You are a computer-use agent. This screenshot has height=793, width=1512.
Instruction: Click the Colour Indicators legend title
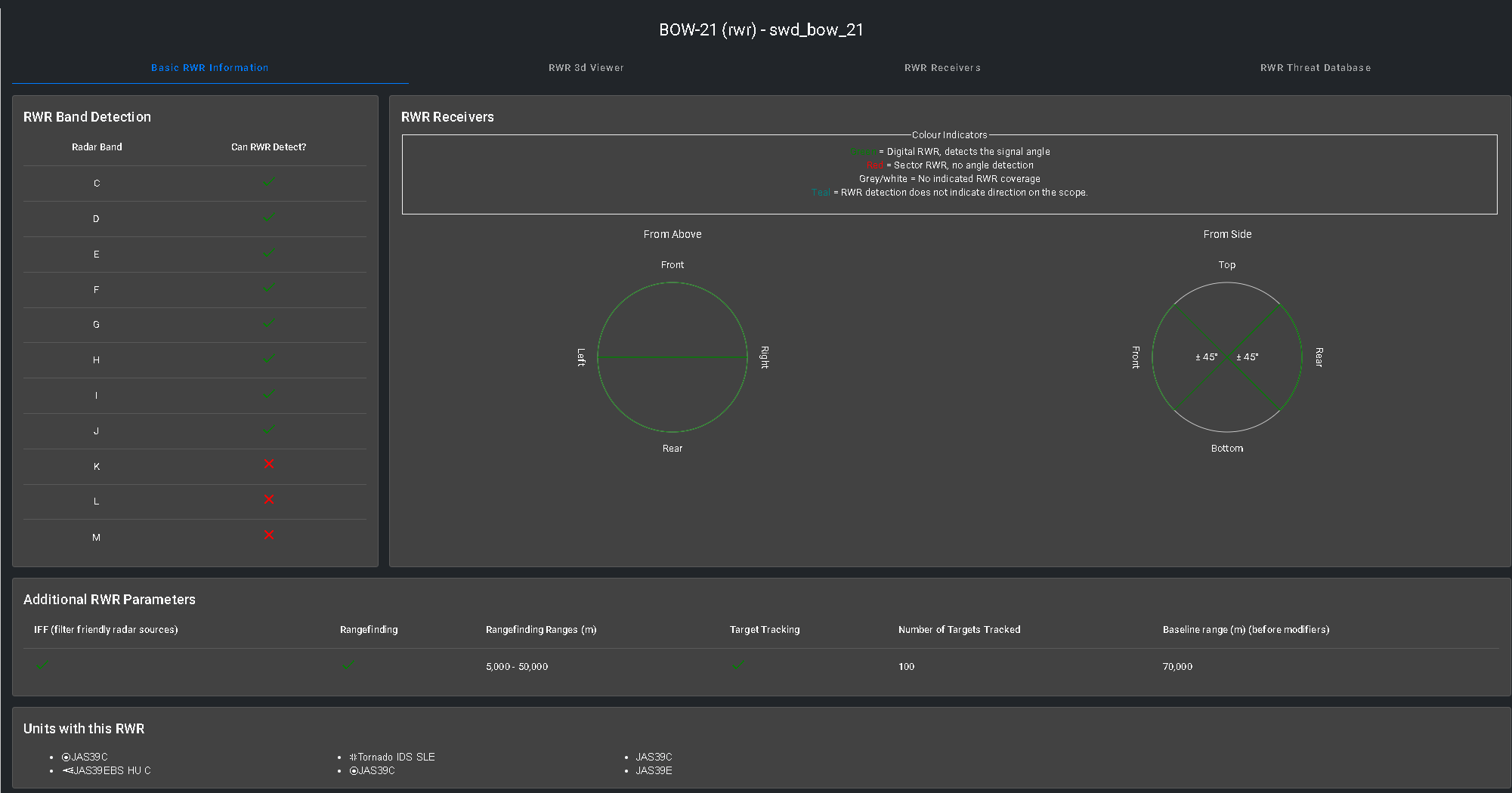pos(950,135)
